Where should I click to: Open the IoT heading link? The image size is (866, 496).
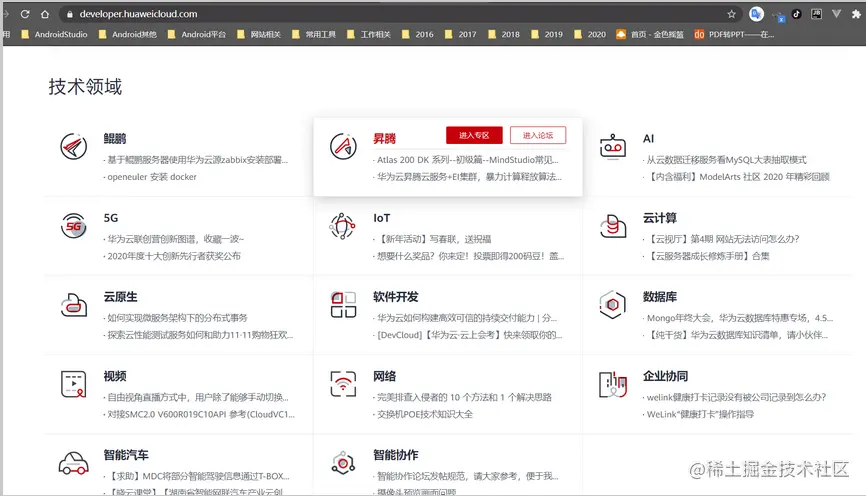[x=382, y=218]
